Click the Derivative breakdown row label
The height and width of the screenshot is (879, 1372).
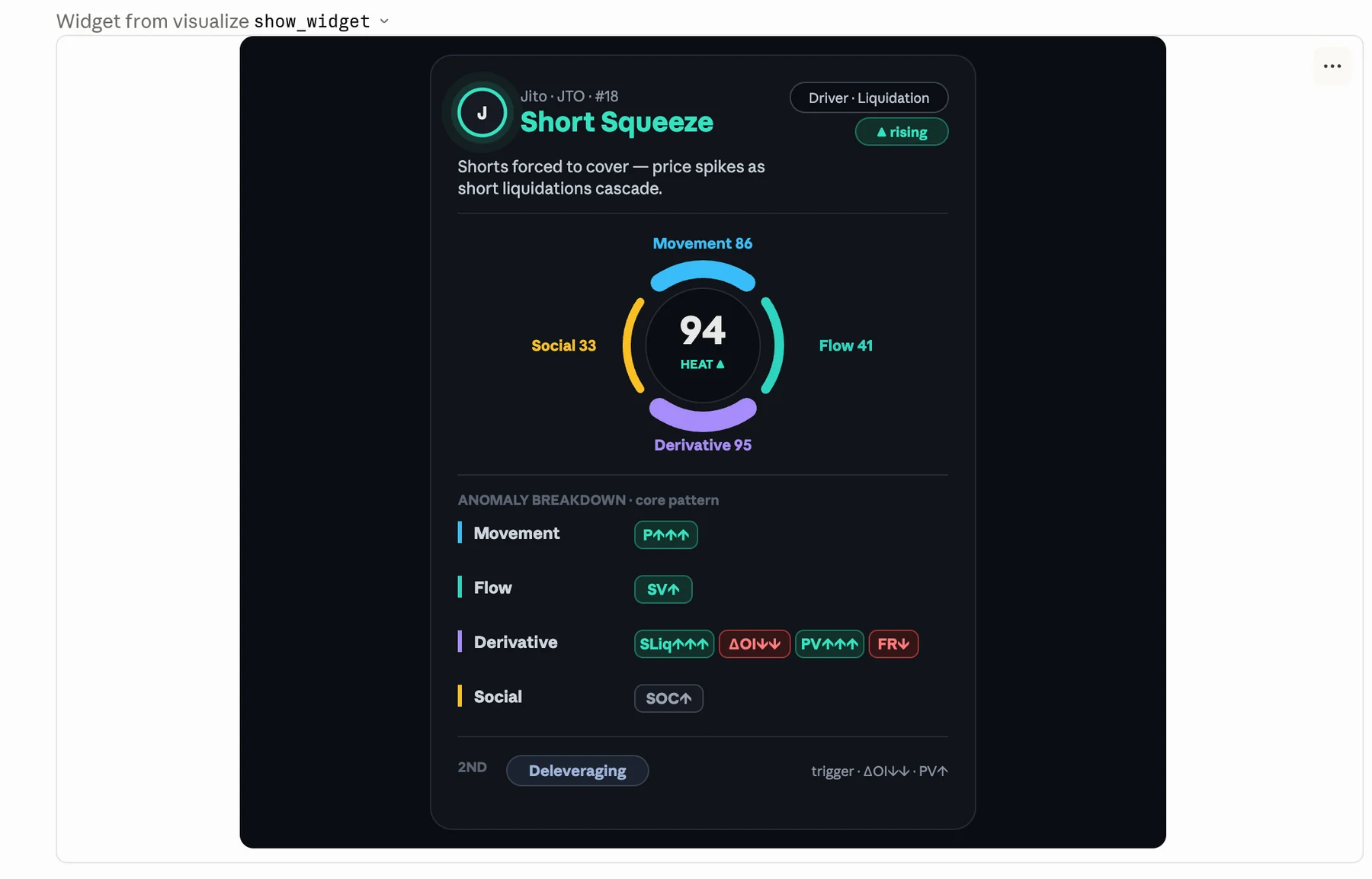click(515, 642)
